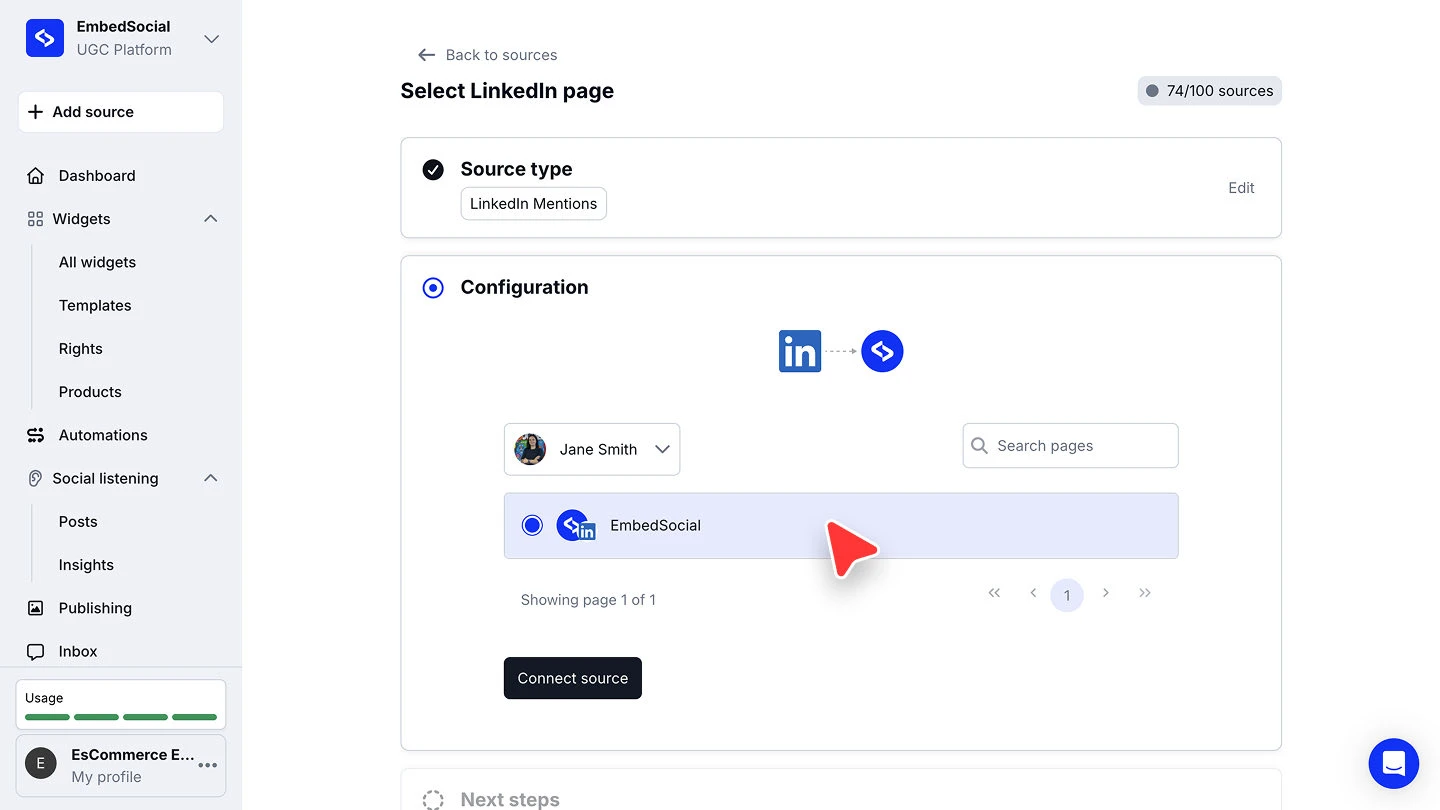Open the Jane Smith account dropdown
Screen dimensions: 1440x810
point(592,449)
